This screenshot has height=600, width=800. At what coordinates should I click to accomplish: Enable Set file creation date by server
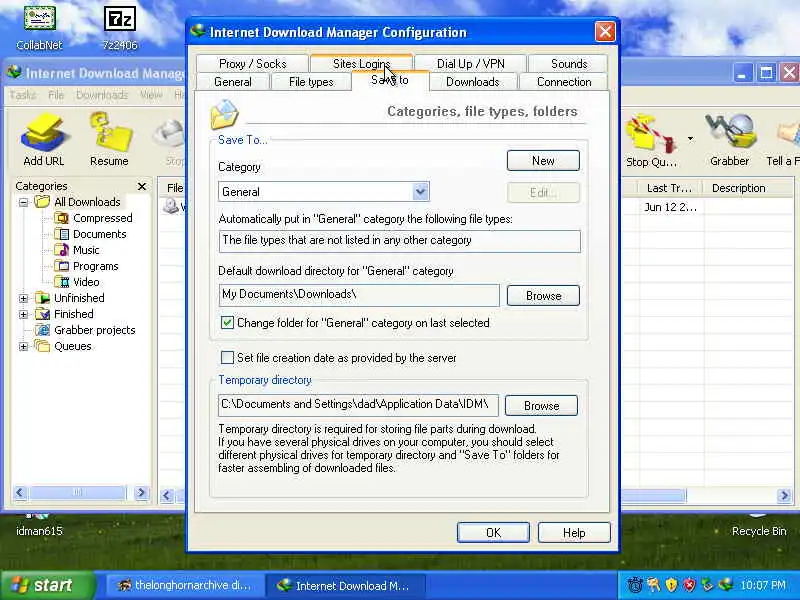click(x=227, y=358)
